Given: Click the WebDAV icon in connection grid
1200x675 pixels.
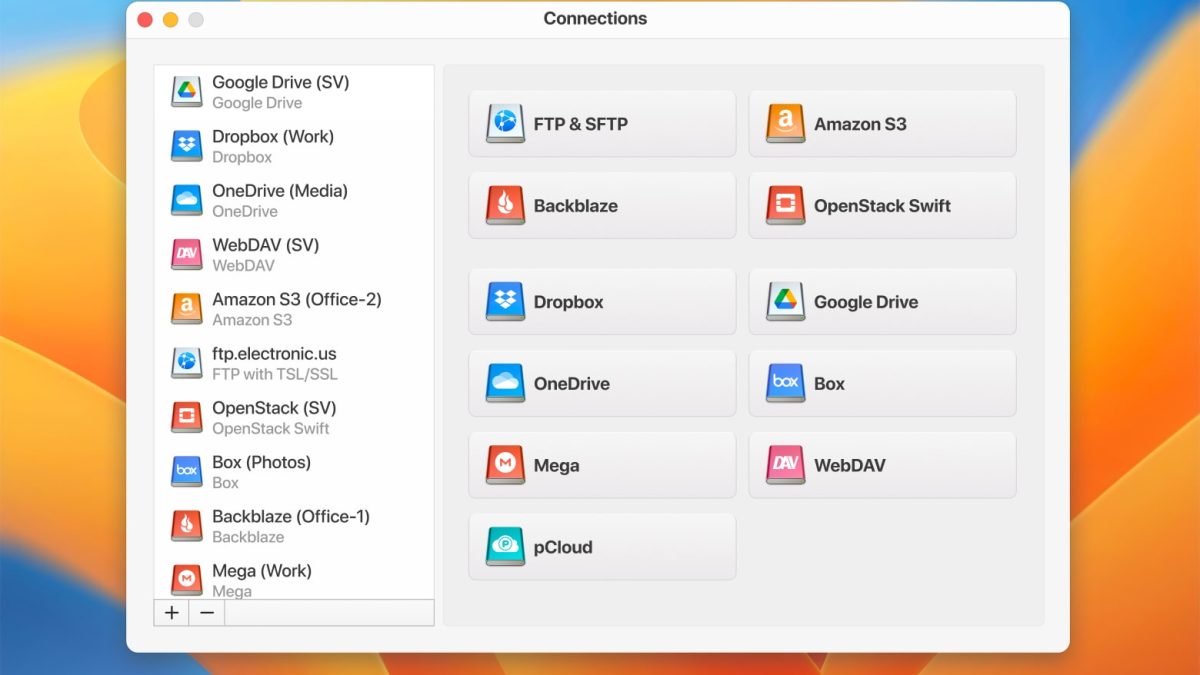Looking at the screenshot, I should pos(785,466).
